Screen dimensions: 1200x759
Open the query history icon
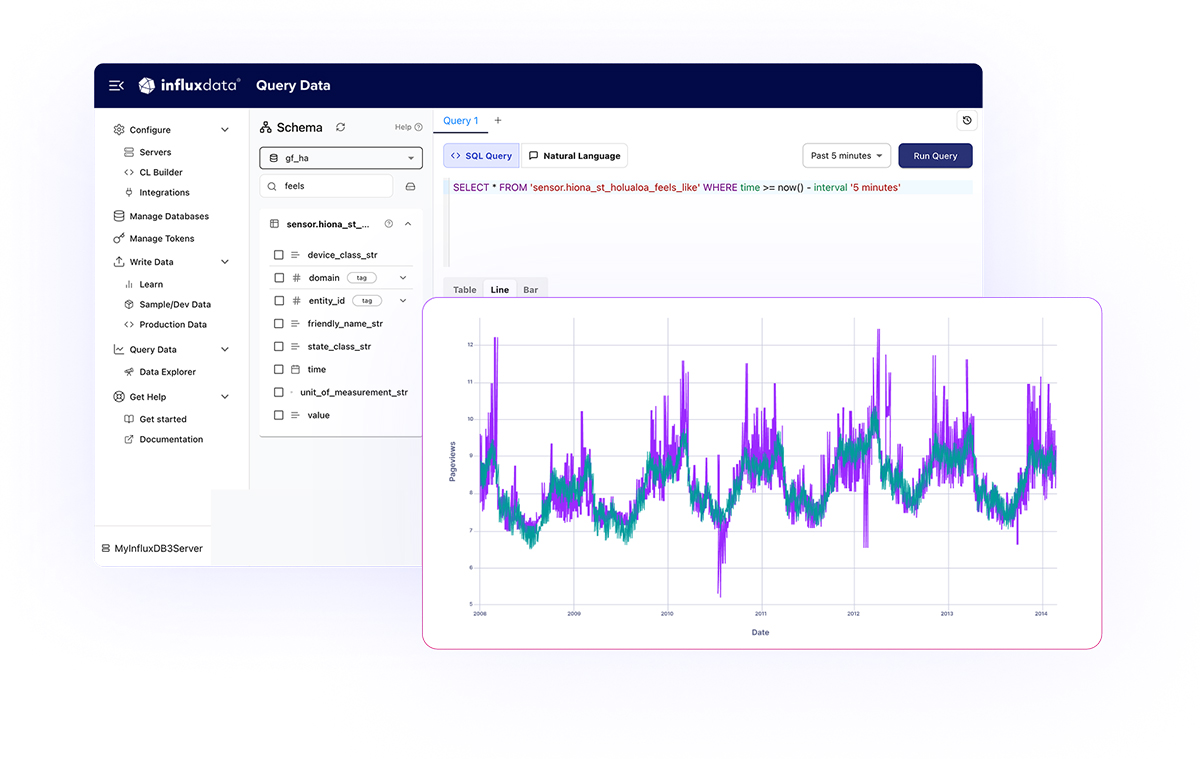click(x=966, y=121)
